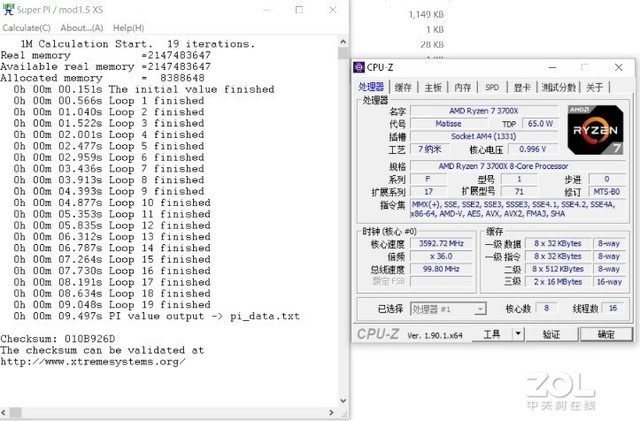This screenshot has width=640, height=421.
Task: Click the 二级 cache value 8 x 512 KBytes
Action: pyautogui.click(x=558, y=269)
